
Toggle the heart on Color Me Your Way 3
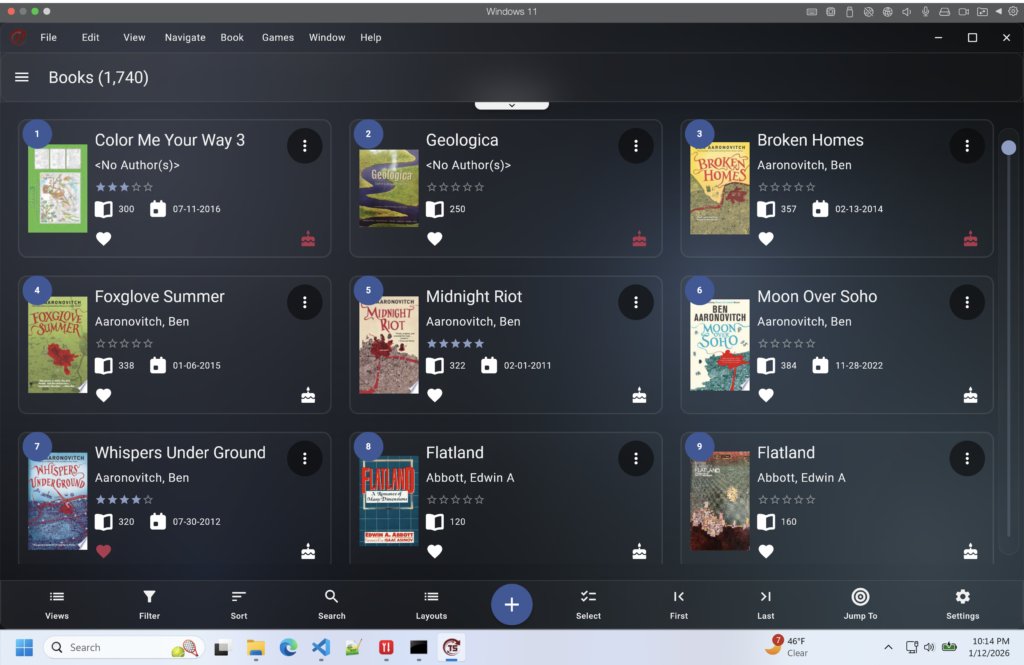pos(103,239)
